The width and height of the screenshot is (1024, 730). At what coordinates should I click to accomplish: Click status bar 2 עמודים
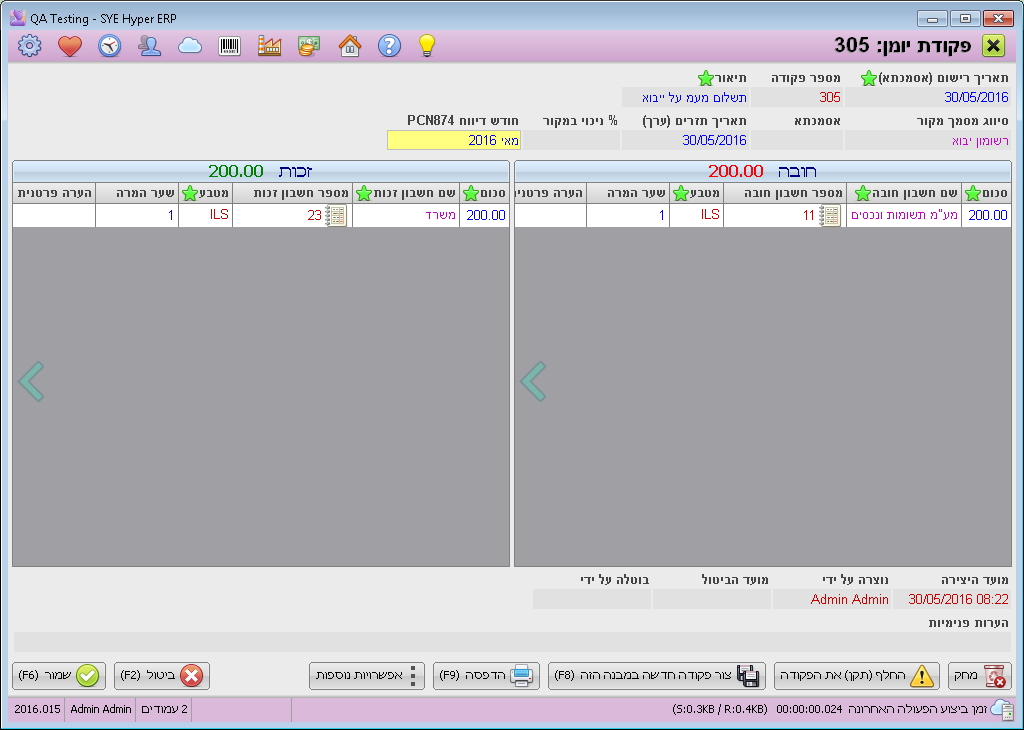tap(164, 709)
